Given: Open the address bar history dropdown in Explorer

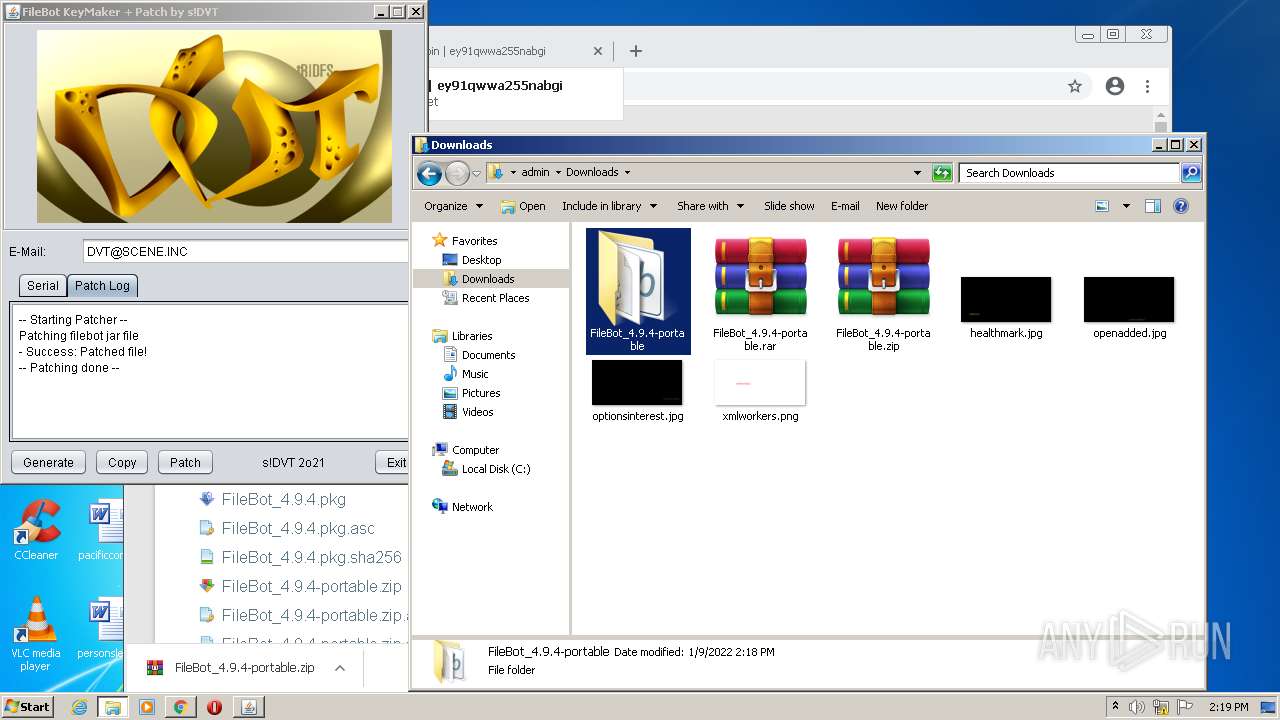Looking at the screenshot, I should coord(917,173).
